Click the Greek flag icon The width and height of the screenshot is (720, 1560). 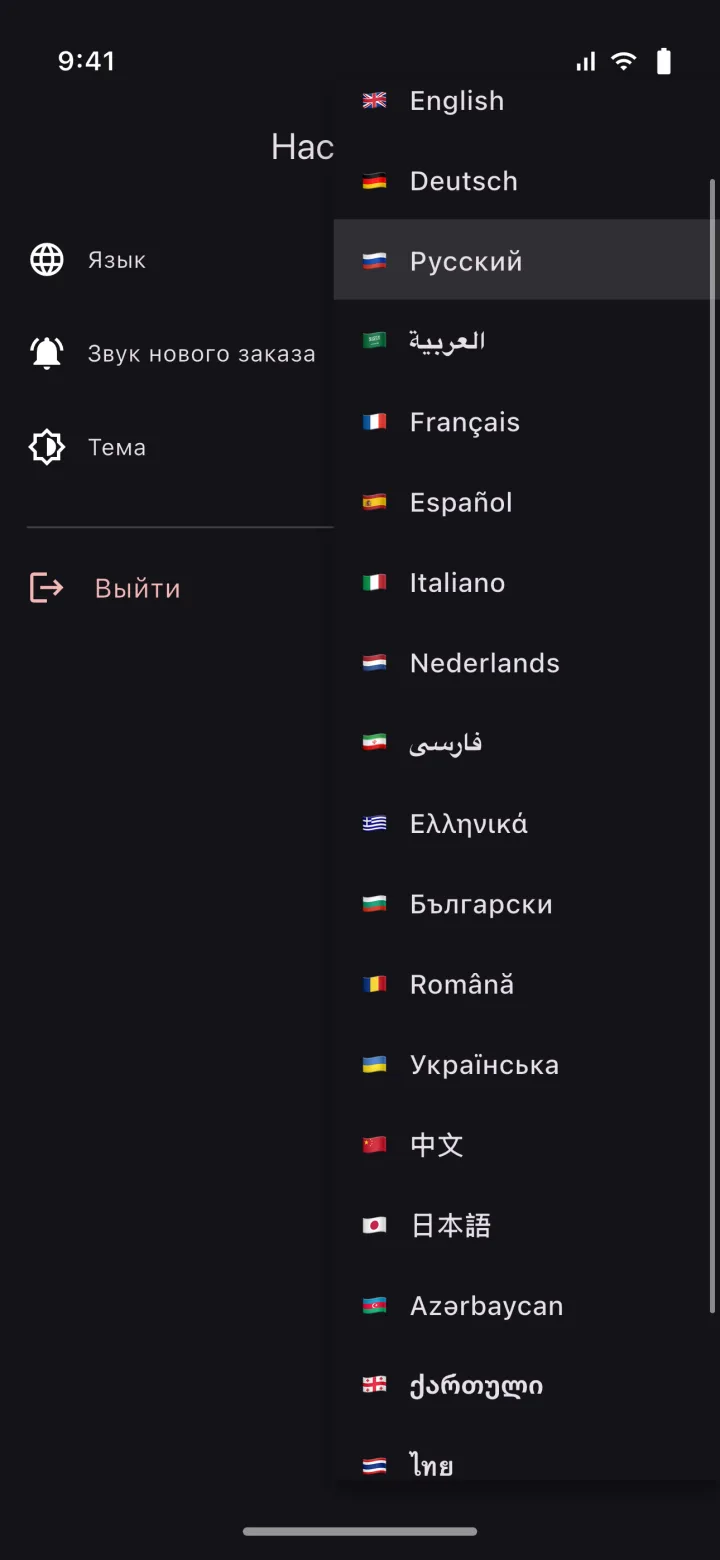pyautogui.click(x=374, y=823)
